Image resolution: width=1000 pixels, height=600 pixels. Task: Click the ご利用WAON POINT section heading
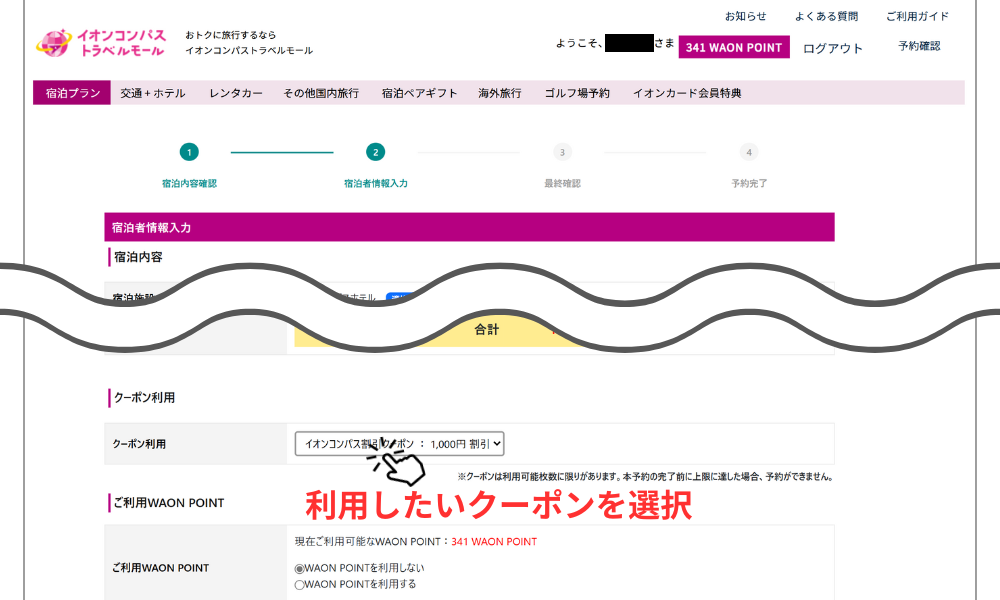tap(169, 503)
